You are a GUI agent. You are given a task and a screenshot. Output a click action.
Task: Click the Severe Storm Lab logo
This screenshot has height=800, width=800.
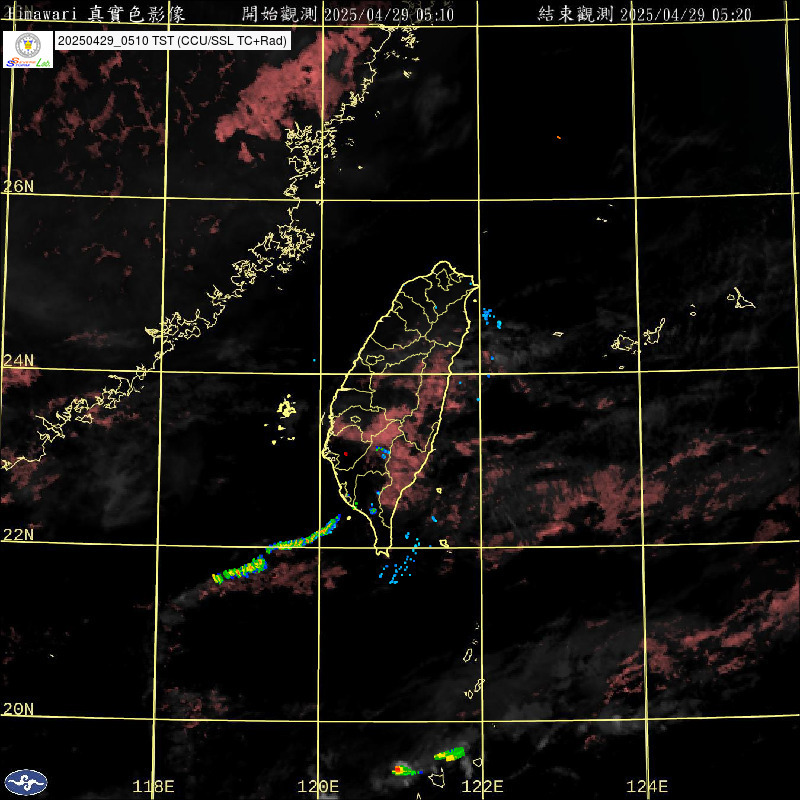[x=28, y=49]
